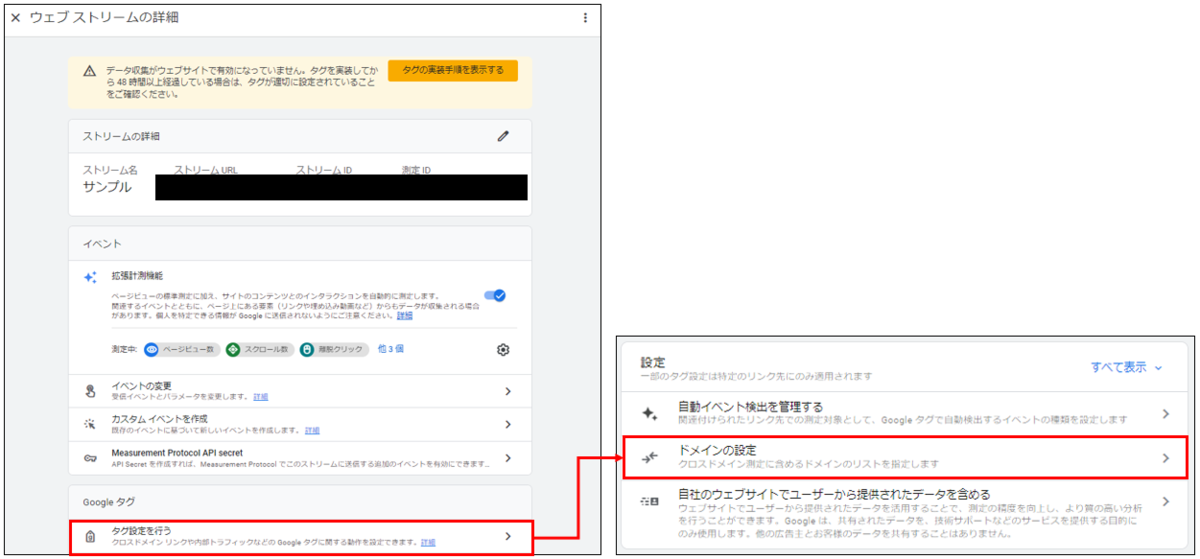1200x559 pixels.
Task: Open 詳細 link under カスタム イベントを作成
Action: [x=312, y=430]
